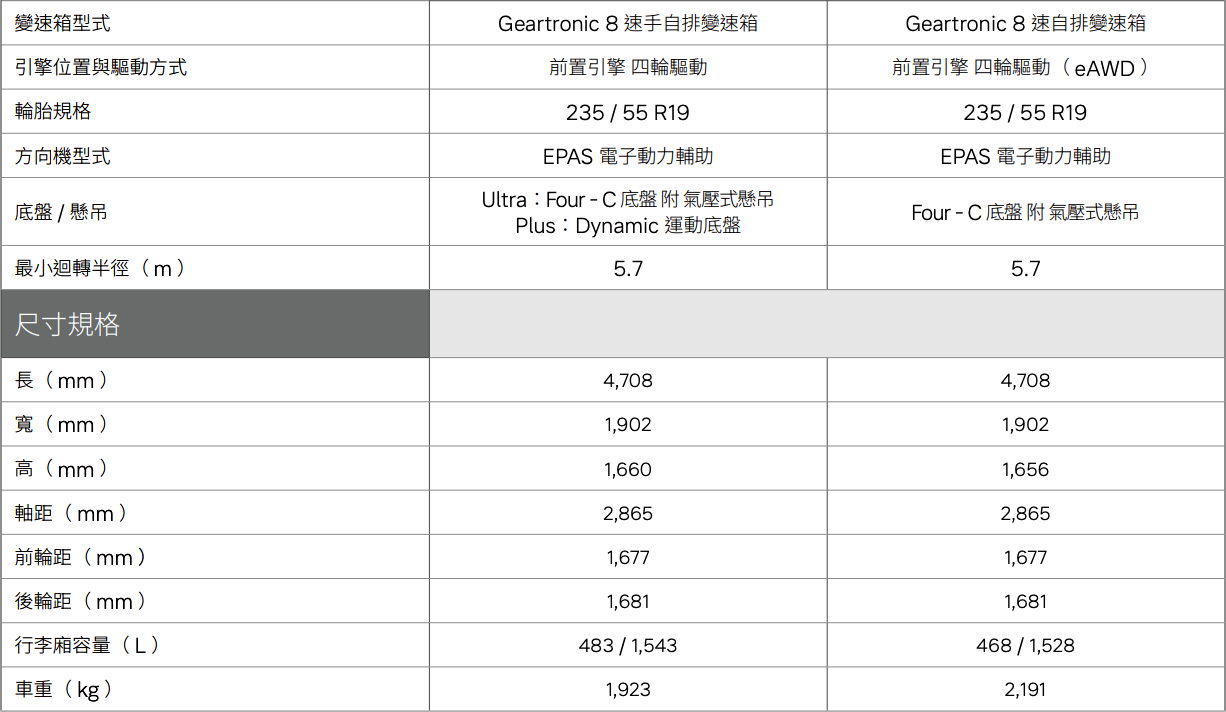Click the 變速箱型式 row label
This screenshot has height=712, width=1226.
(63, 23)
